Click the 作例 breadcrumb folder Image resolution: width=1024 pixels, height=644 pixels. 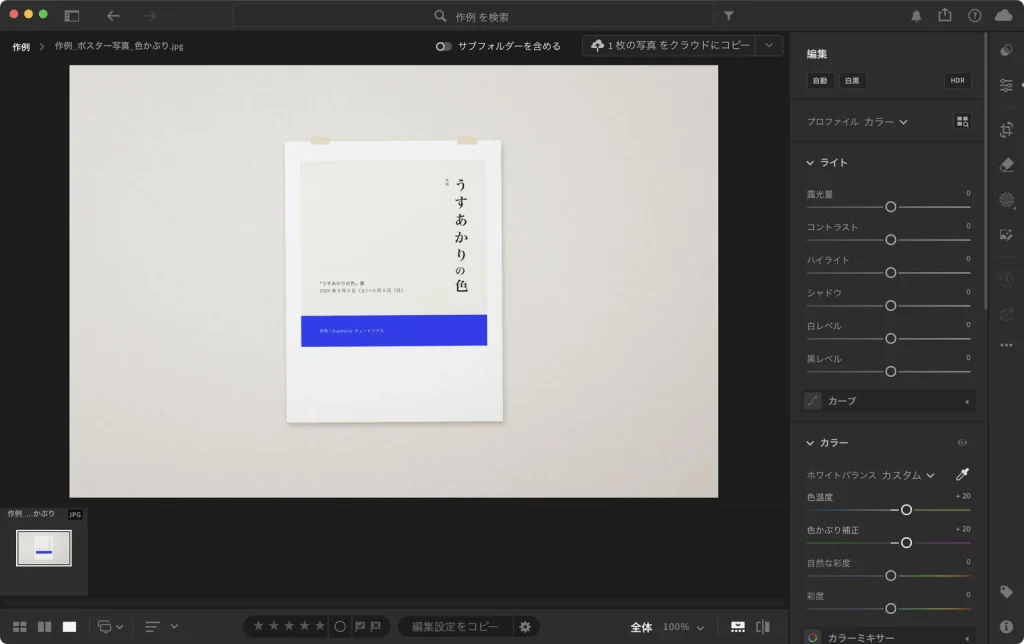(x=21, y=47)
